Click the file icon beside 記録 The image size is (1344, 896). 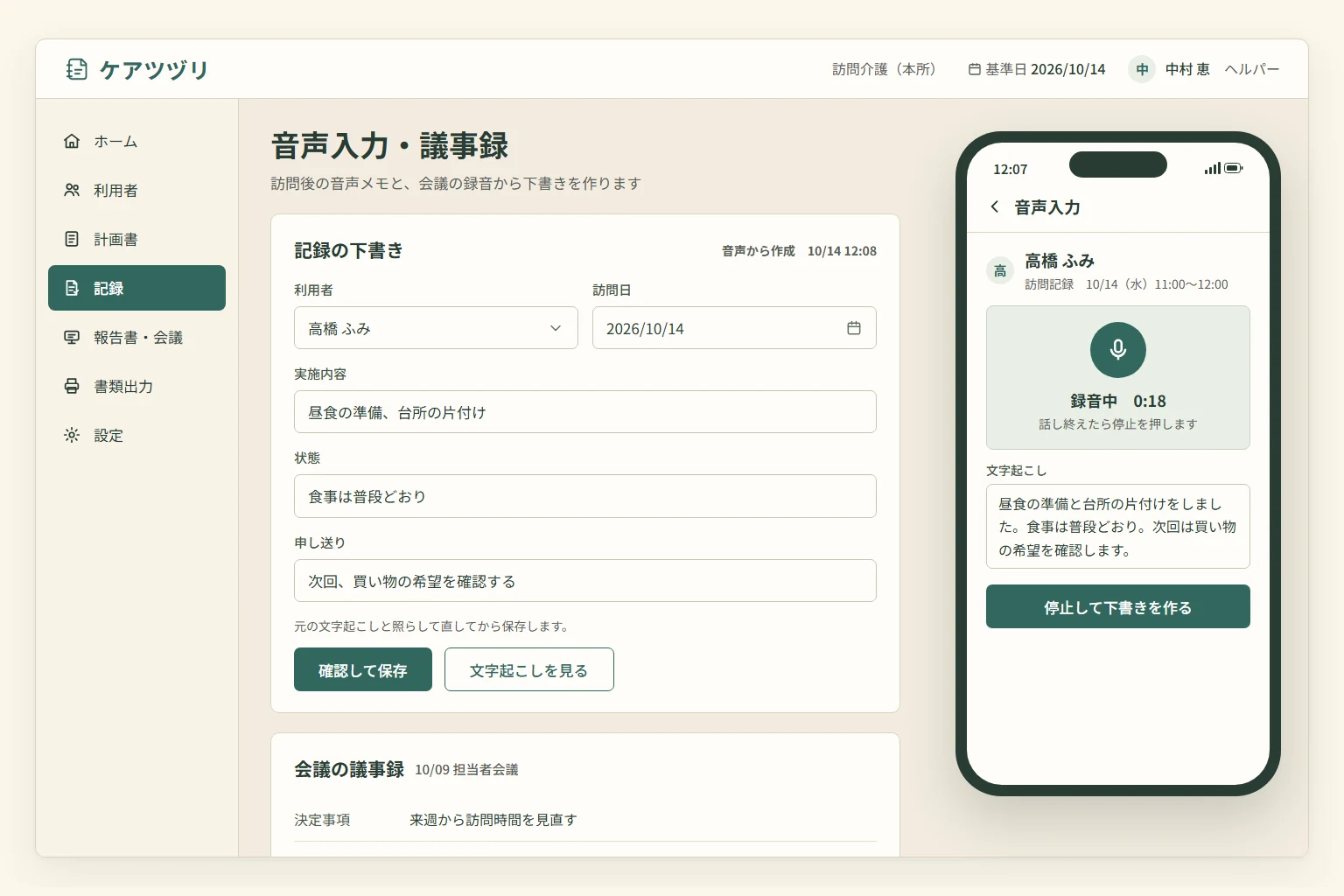(72, 288)
